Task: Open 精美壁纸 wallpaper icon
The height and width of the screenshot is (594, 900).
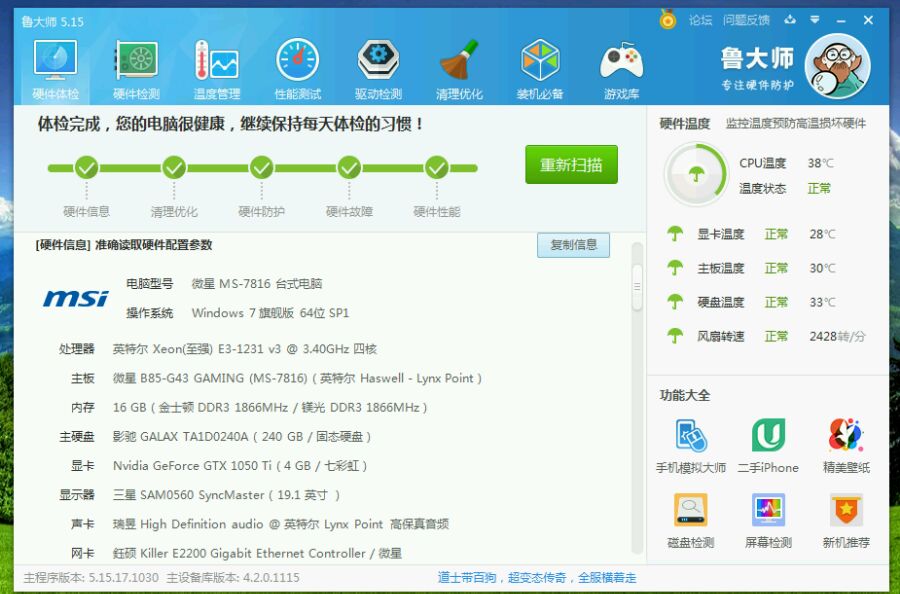Action: pyautogui.click(x=846, y=446)
